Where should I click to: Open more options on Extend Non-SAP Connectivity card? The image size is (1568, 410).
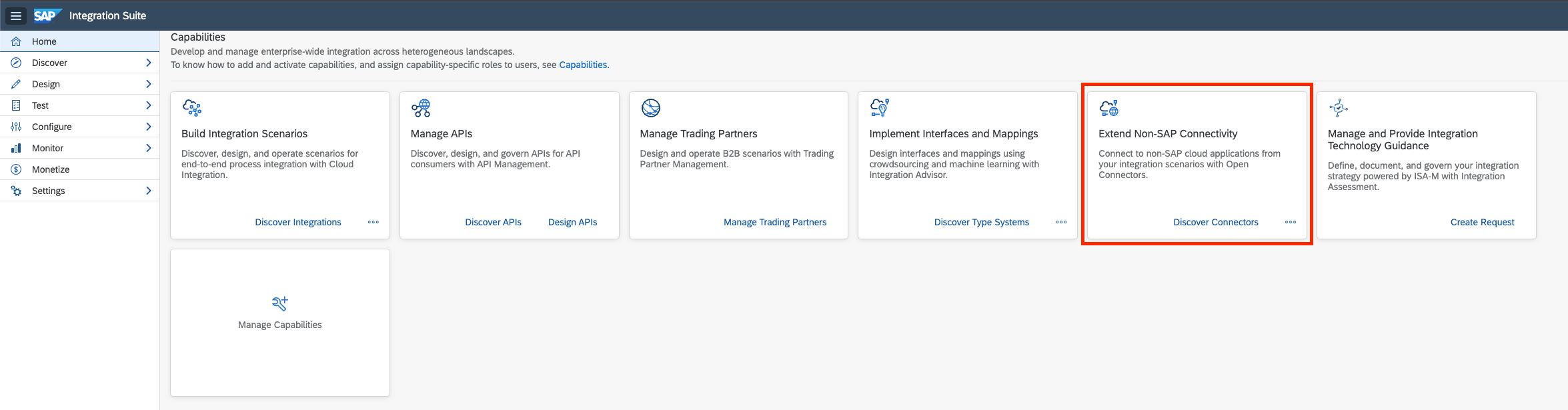pos(1291,222)
